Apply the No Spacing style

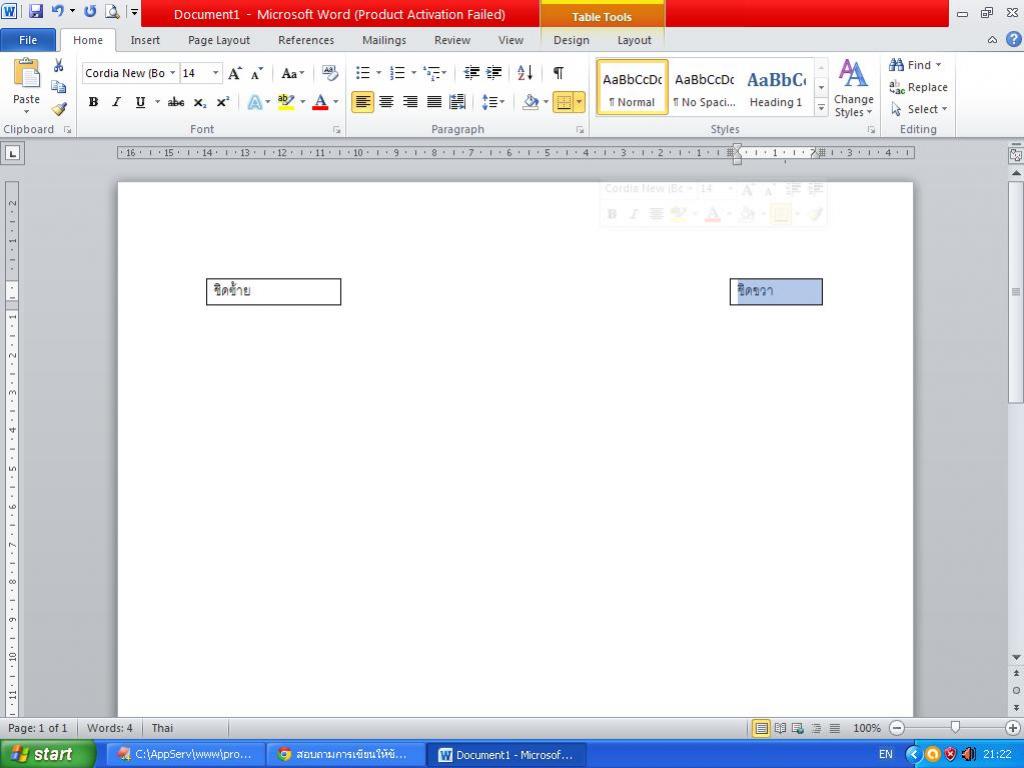tap(704, 88)
